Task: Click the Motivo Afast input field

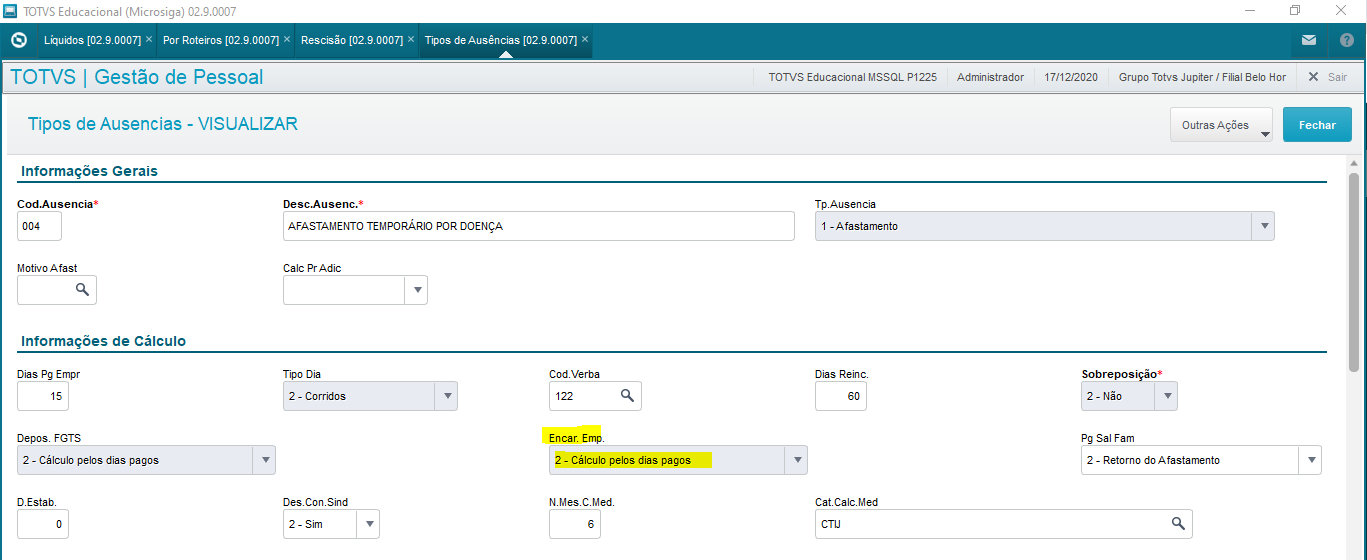Action: 57,290
